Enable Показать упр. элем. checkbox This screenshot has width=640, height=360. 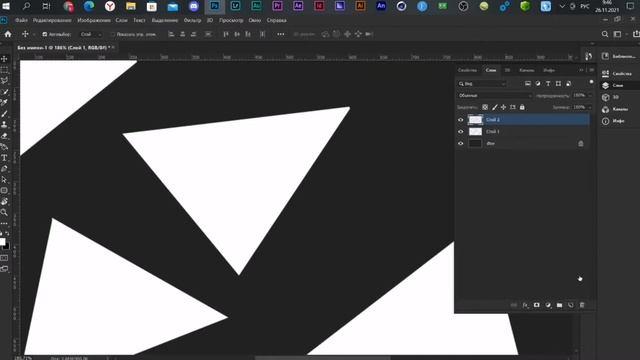pos(113,34)
